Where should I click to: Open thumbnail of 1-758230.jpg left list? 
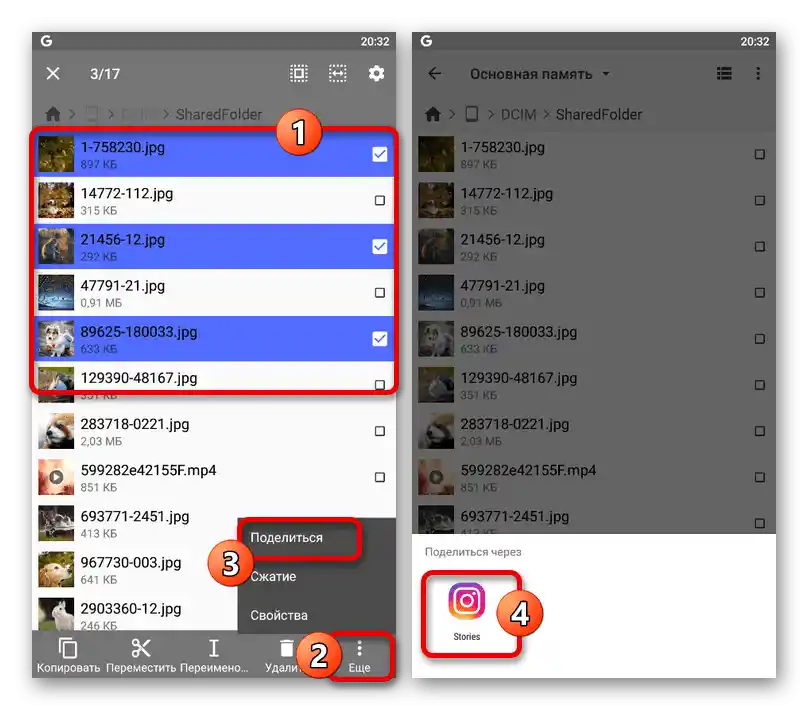56,154
